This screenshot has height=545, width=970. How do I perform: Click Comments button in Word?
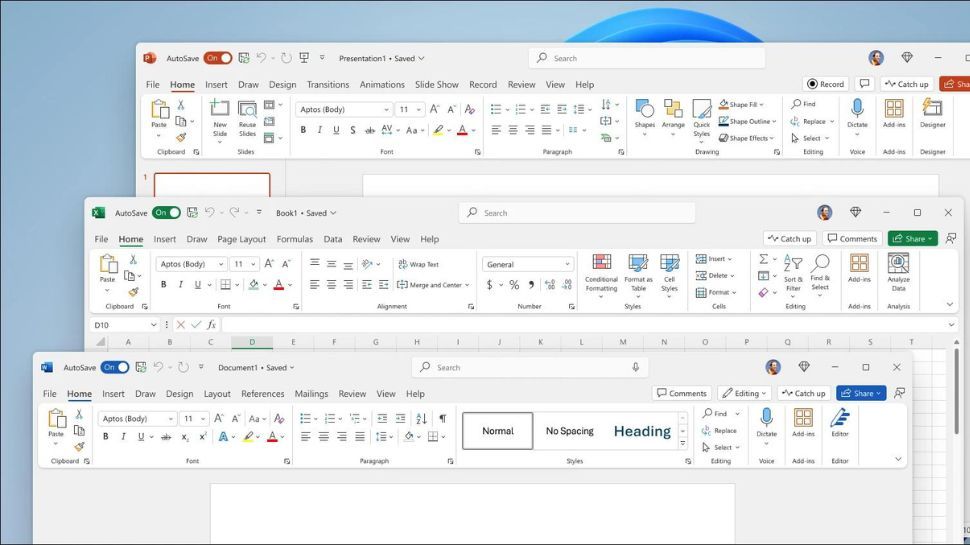coord(682,393)
